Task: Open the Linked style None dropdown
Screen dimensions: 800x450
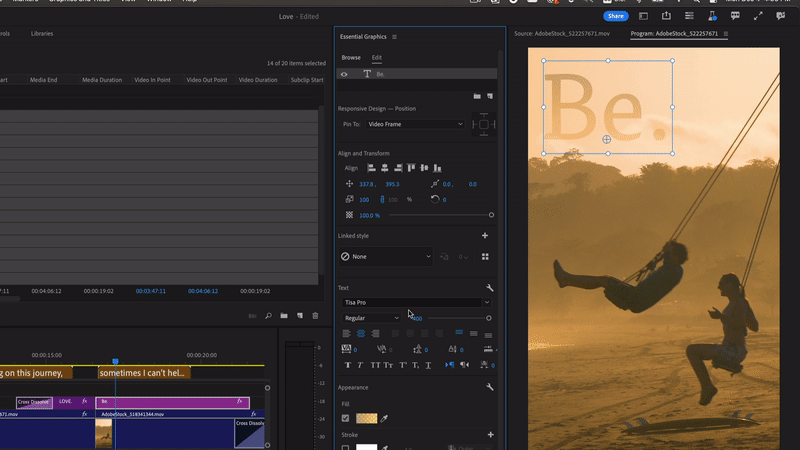Action: tap(386, 257)
